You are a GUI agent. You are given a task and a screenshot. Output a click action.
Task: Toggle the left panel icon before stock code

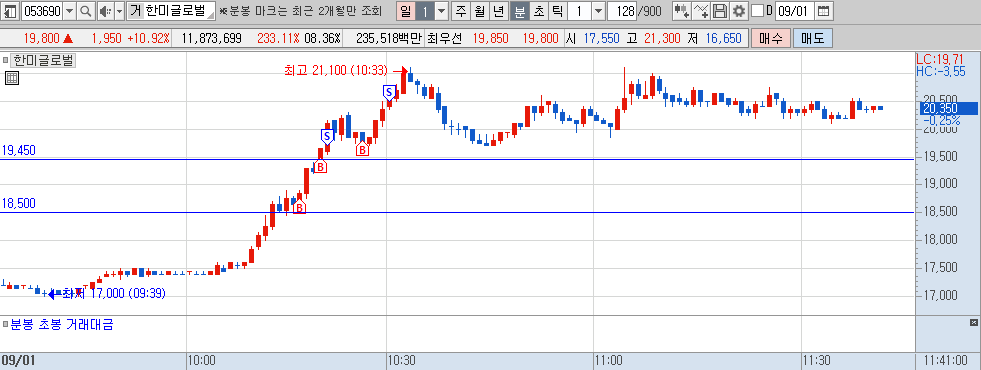11,11
